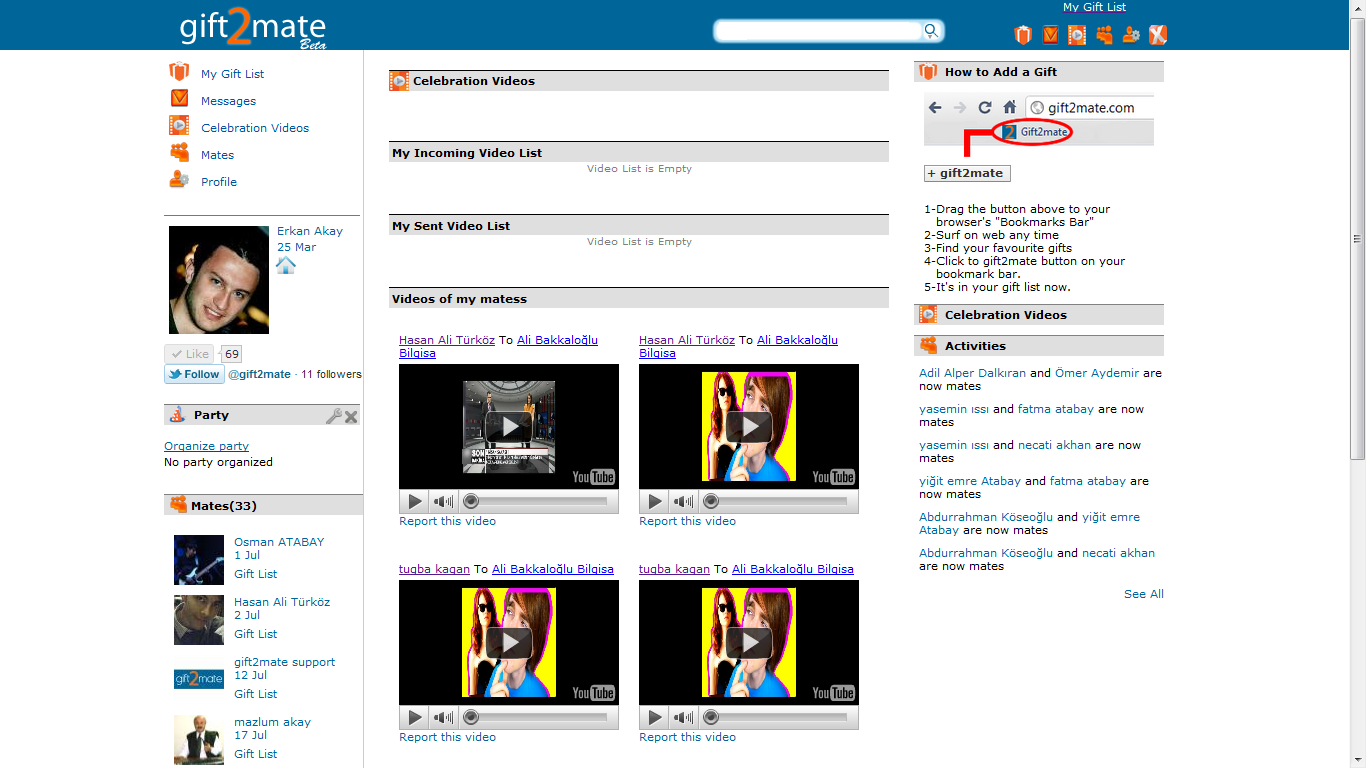This screenshot has height=768, width=1366.
Task: Open Osman ATABAY's profile link
Action: 279,542
